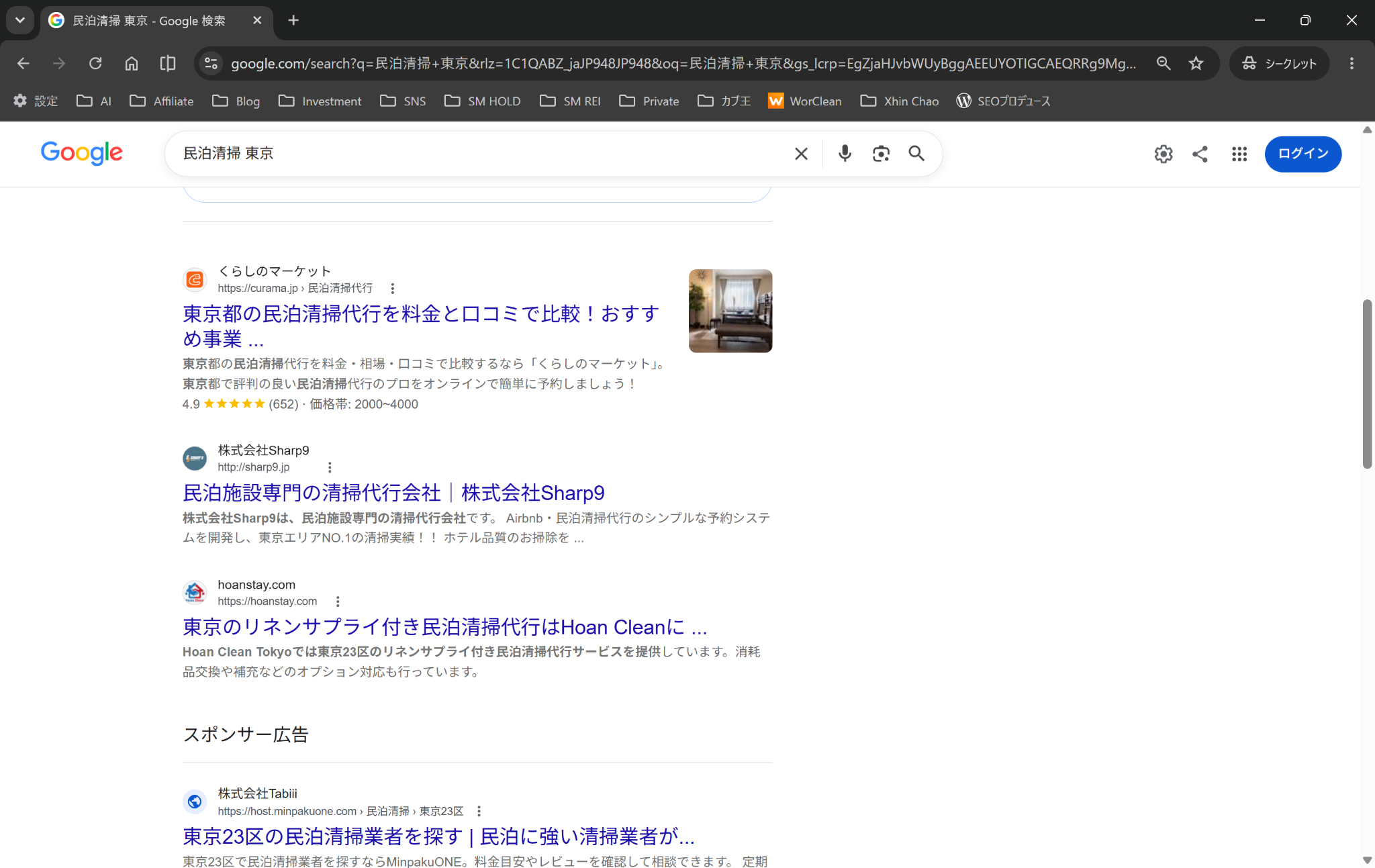Open 東京23区の民泊清掃業者を探す ad link
This screenshot has width=1375, height=868.
tap(438, 836)
